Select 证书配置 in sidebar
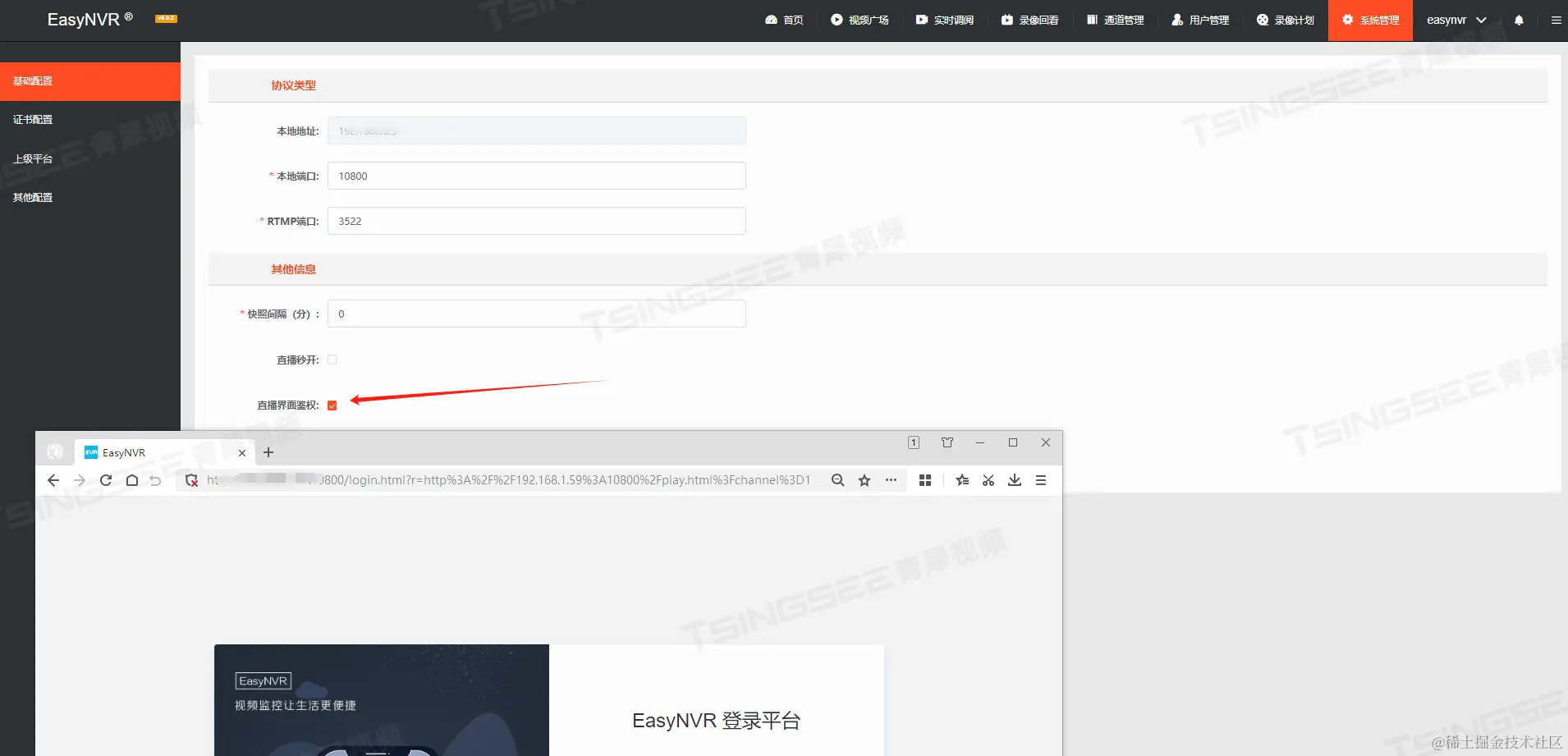 [x=90, y=120]
